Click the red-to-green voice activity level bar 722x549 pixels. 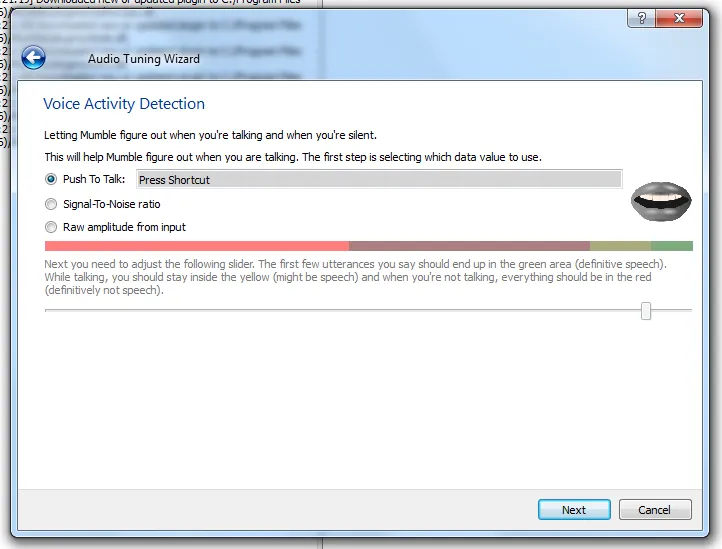369,246
